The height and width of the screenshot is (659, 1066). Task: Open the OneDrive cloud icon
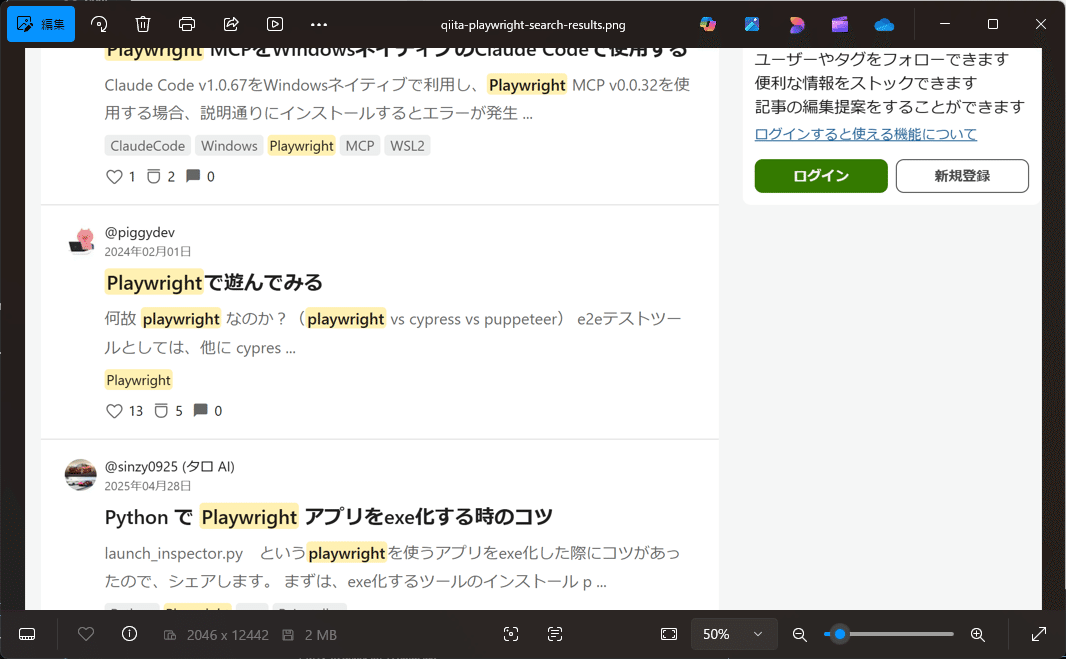tap(884, 25)
